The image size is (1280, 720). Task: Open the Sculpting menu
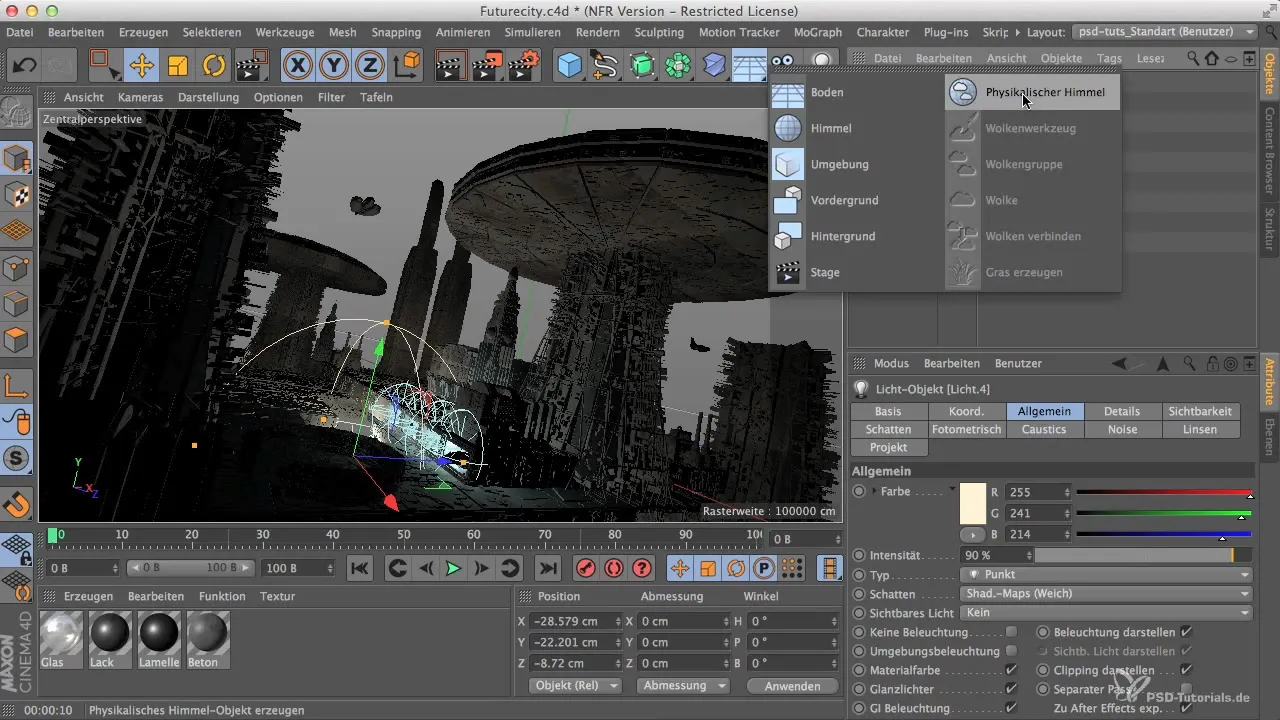pos(659,32)
